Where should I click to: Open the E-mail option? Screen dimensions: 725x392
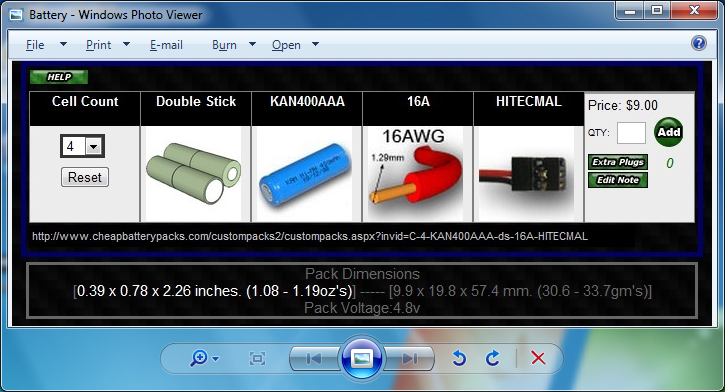166,45
